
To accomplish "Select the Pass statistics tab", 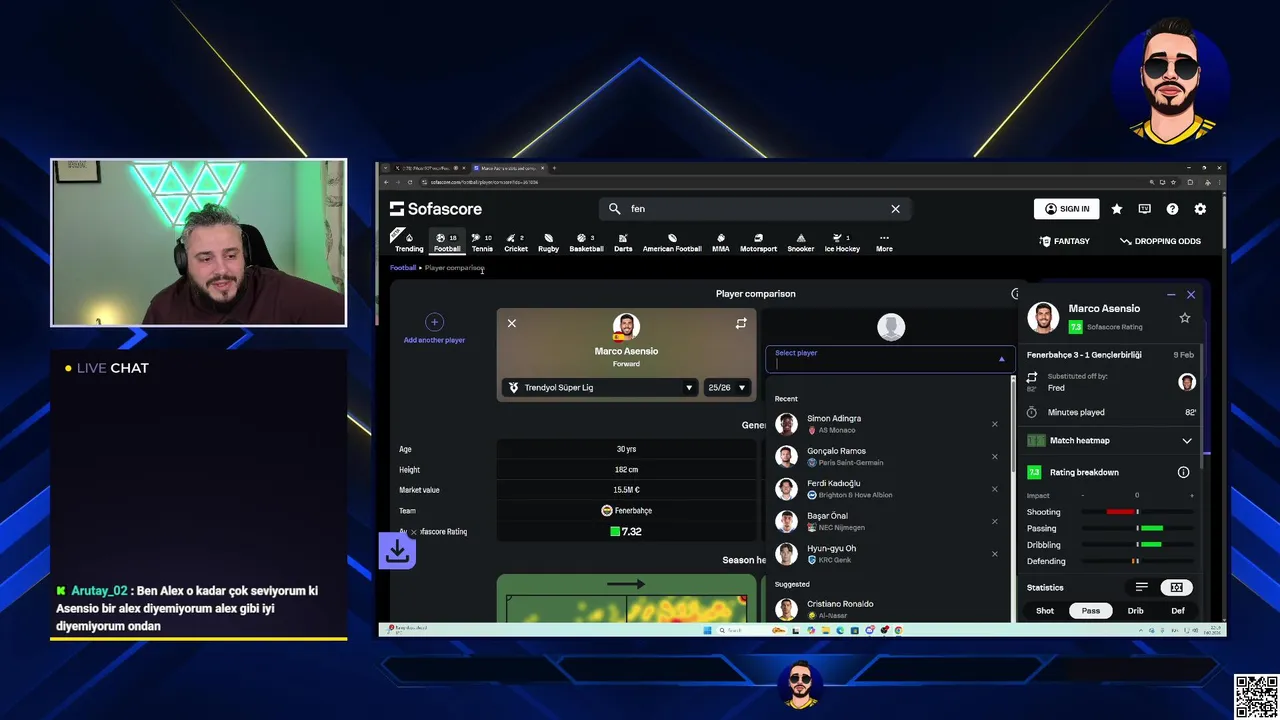I will click(x=1091, y=610).
